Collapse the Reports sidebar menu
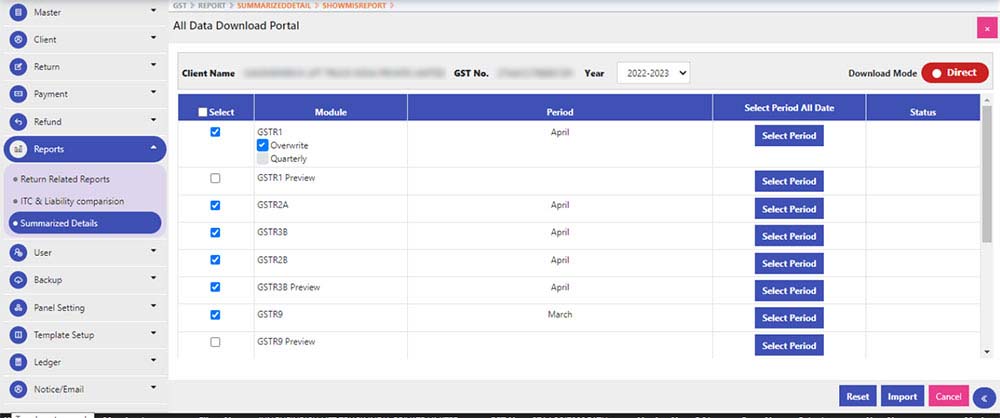Screen dimensions: 1000x418 pos(153,148)
